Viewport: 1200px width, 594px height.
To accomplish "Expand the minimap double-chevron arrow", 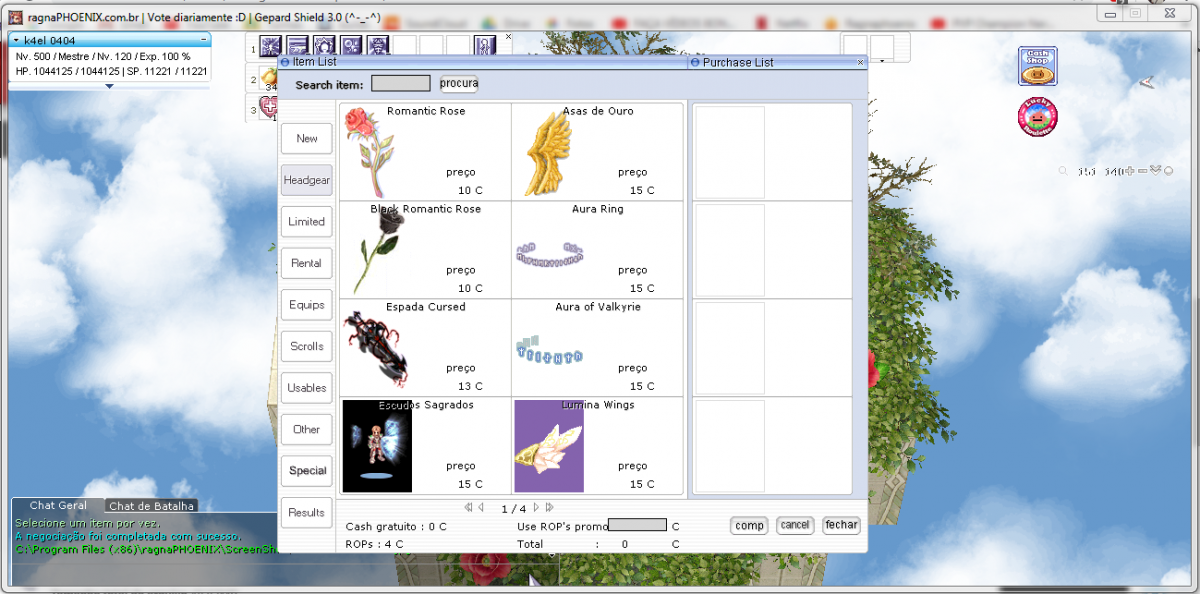I will 1155,171.
